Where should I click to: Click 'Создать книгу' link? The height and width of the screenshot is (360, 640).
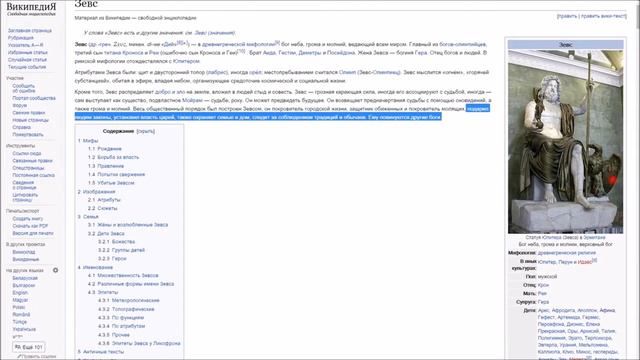tap(27, 219)
